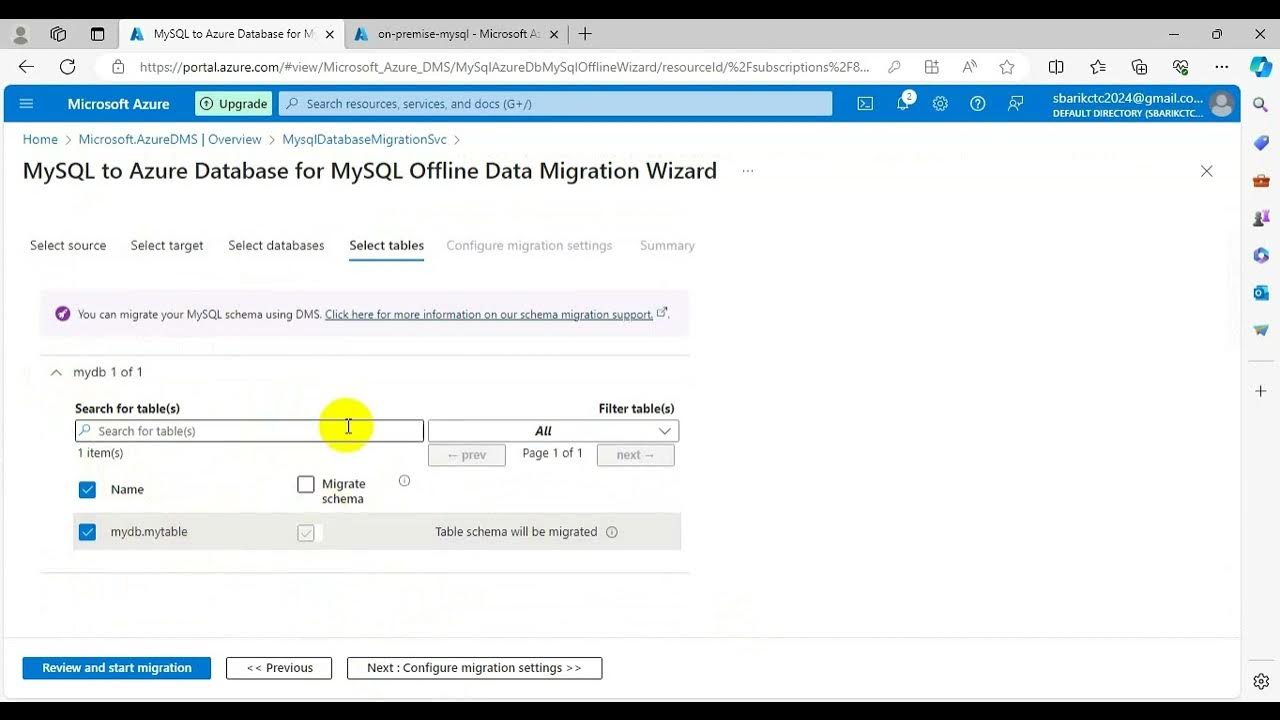
Task: Open the schema migration support link
Action: (489, 314)
